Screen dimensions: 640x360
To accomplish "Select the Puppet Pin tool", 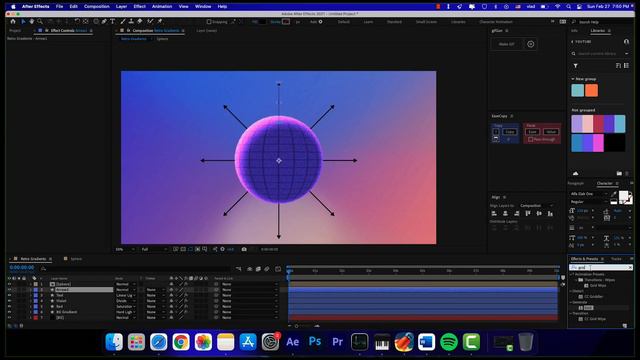I will coord(160,21).
